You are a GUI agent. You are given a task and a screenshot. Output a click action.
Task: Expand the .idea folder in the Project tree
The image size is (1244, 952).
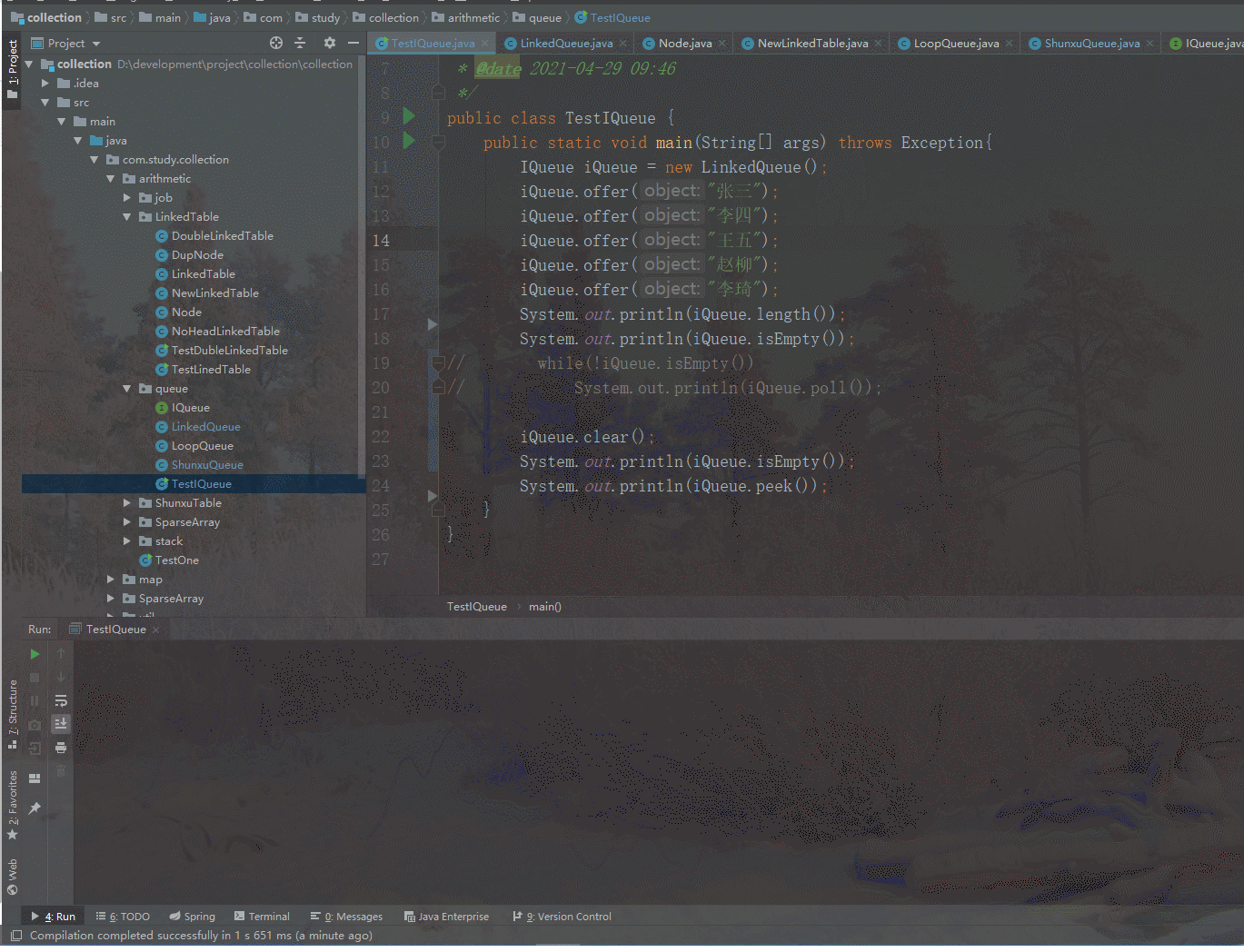coord(45,84)
